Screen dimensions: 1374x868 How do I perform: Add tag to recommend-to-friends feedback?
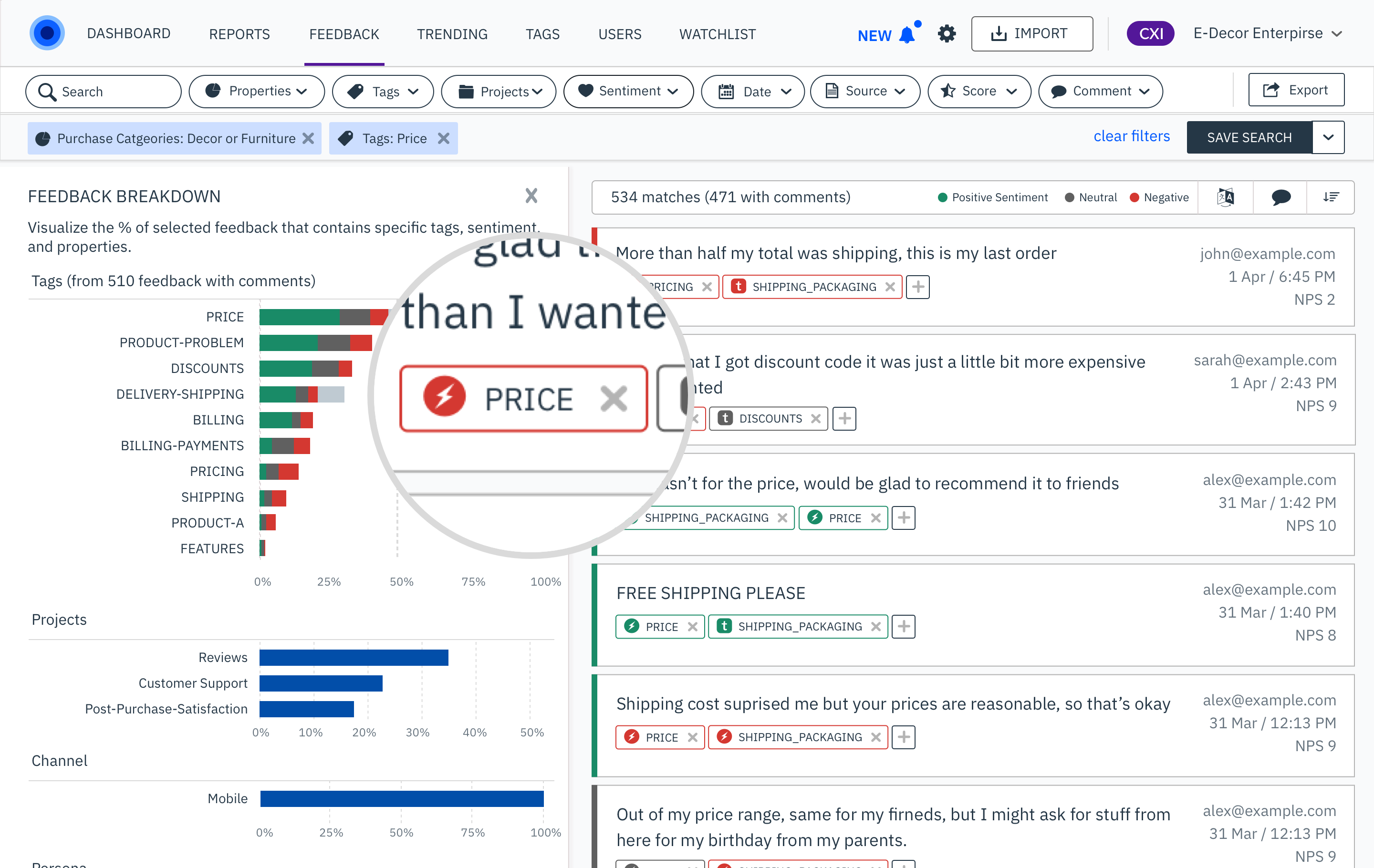click(903, 518)
